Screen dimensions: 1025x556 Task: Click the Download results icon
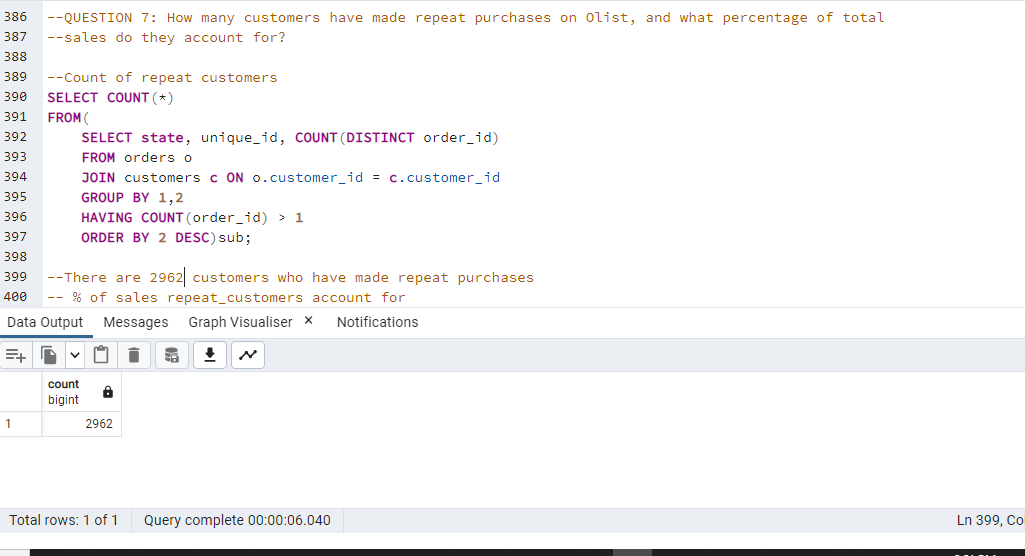click(x=210, y=355)
